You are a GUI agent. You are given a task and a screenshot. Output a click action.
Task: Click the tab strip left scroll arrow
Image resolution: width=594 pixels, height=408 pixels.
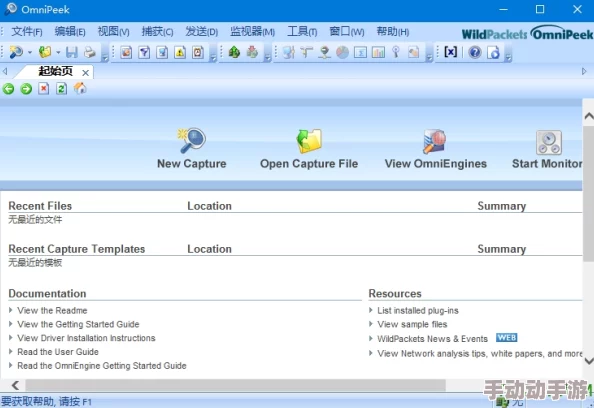pyautogui.click(x=5, y=71)
